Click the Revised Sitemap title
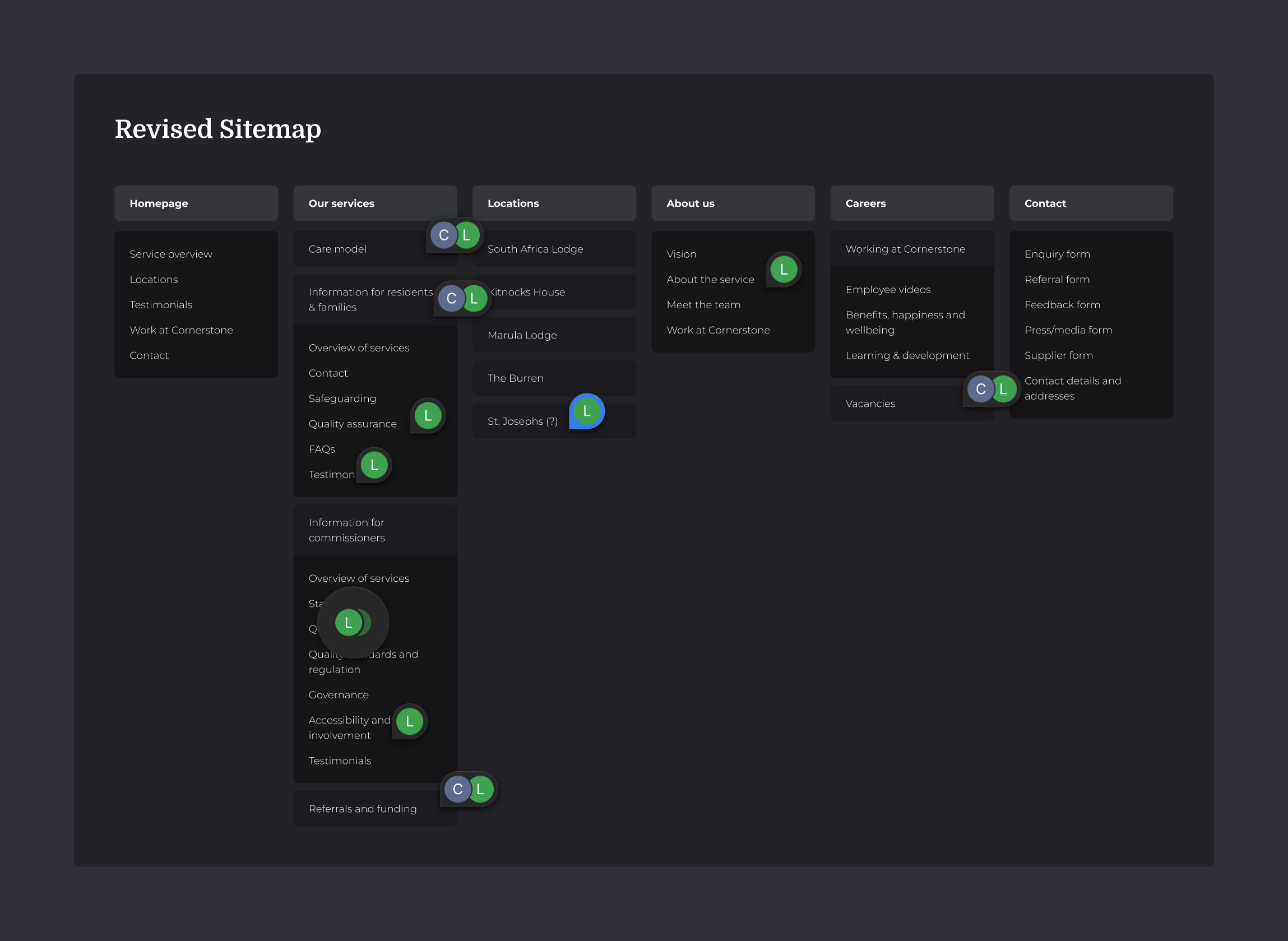 [217, 129]
